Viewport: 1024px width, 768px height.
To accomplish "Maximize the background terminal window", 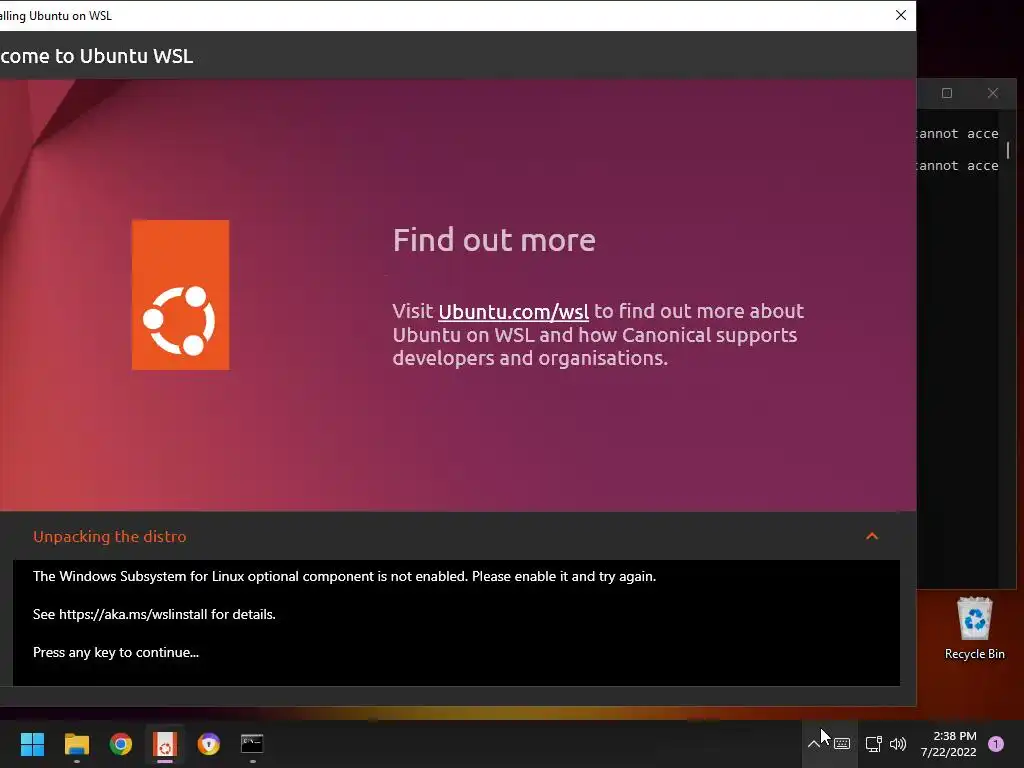I will (947, 93).
